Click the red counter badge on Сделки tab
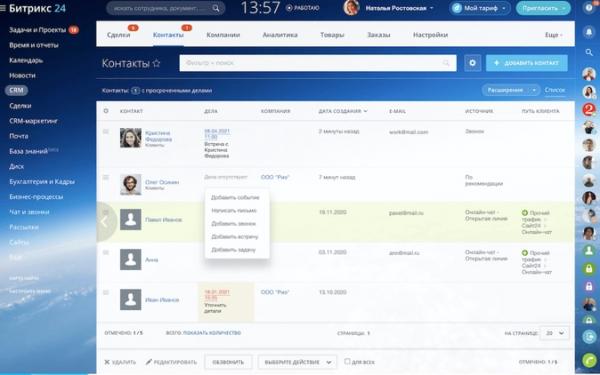 click(x=133, y=28)
